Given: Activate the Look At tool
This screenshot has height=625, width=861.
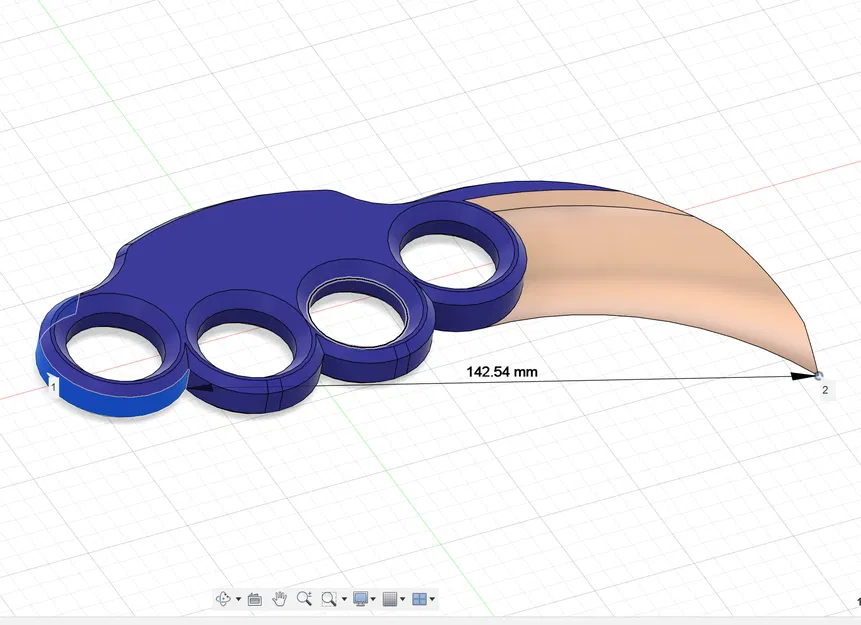Looking at the screenshot, I should pyautogui.click(x=255, y=598).
